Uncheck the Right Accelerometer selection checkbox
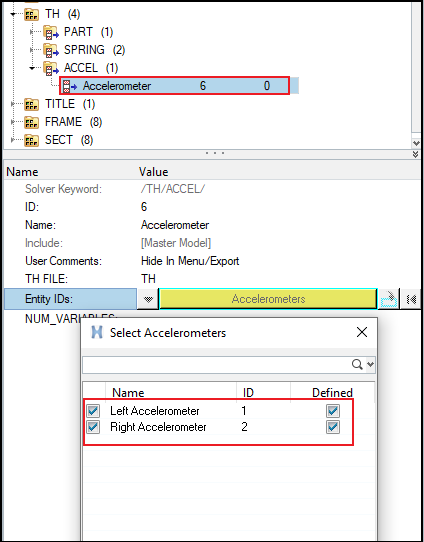Image resolution: width=424 pixels, height=542 pixels. [93, 427]
